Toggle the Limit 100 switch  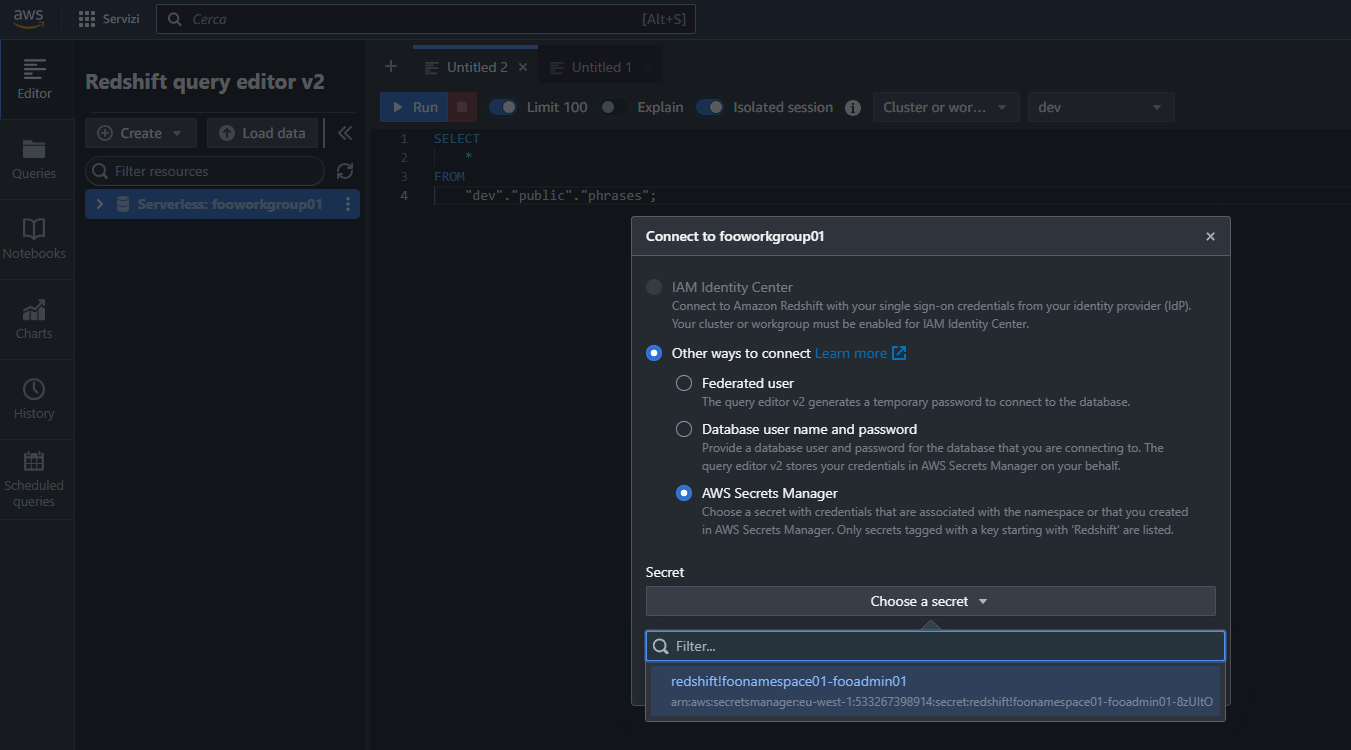503,107
